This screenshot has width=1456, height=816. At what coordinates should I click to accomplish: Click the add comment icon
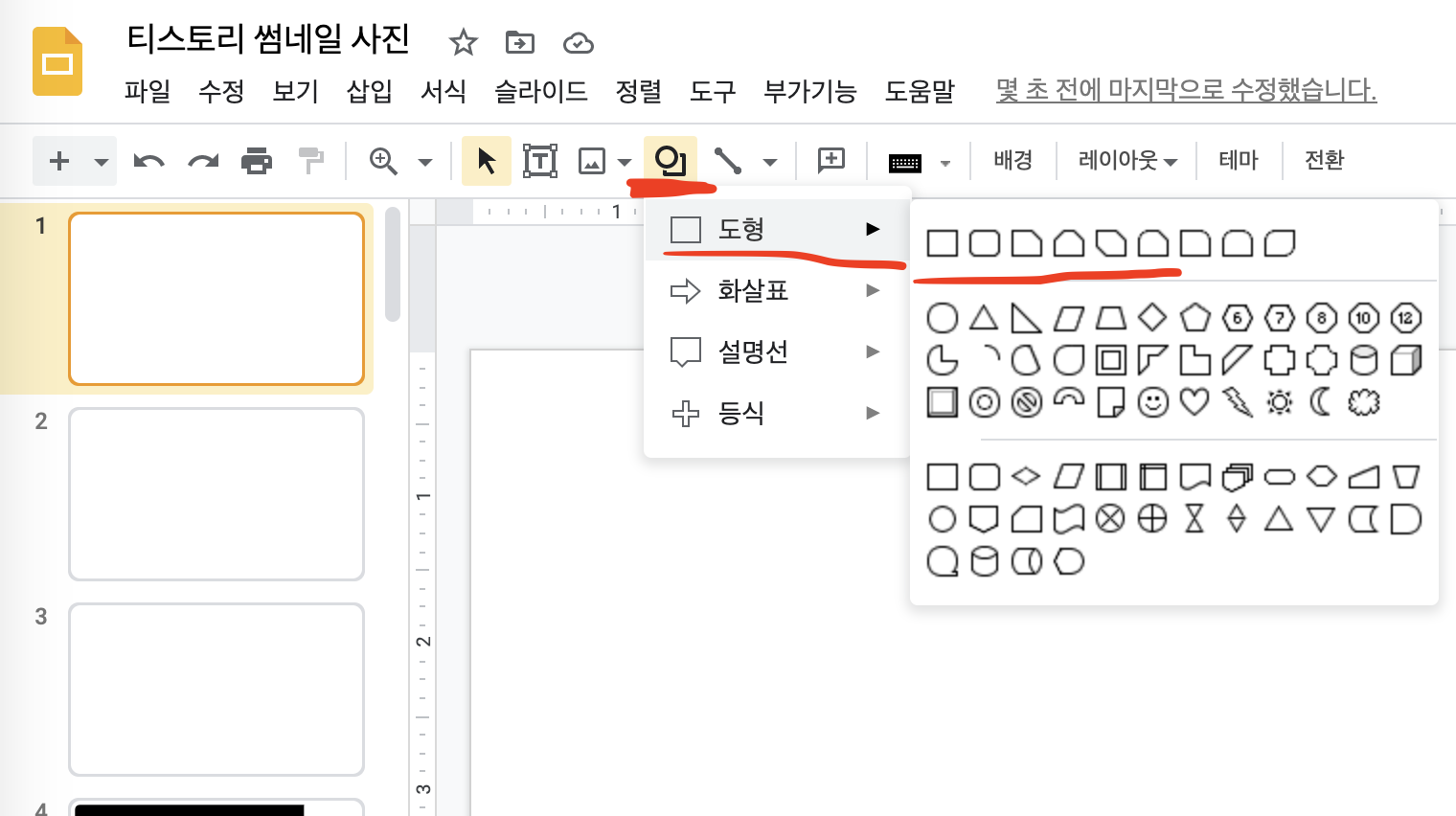click(x=831, y=160)
